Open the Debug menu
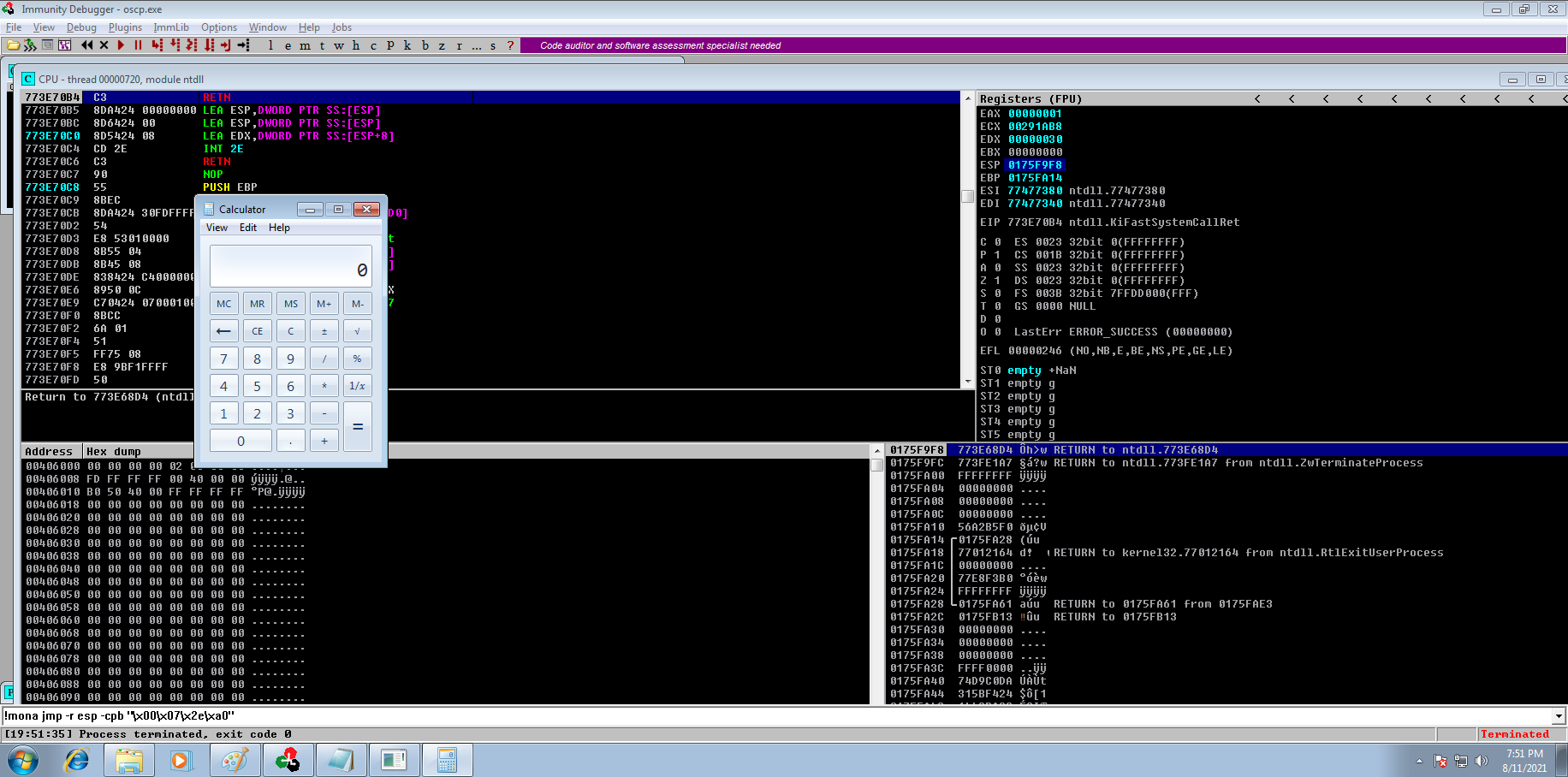1568x777 pixels. (81, 27)
